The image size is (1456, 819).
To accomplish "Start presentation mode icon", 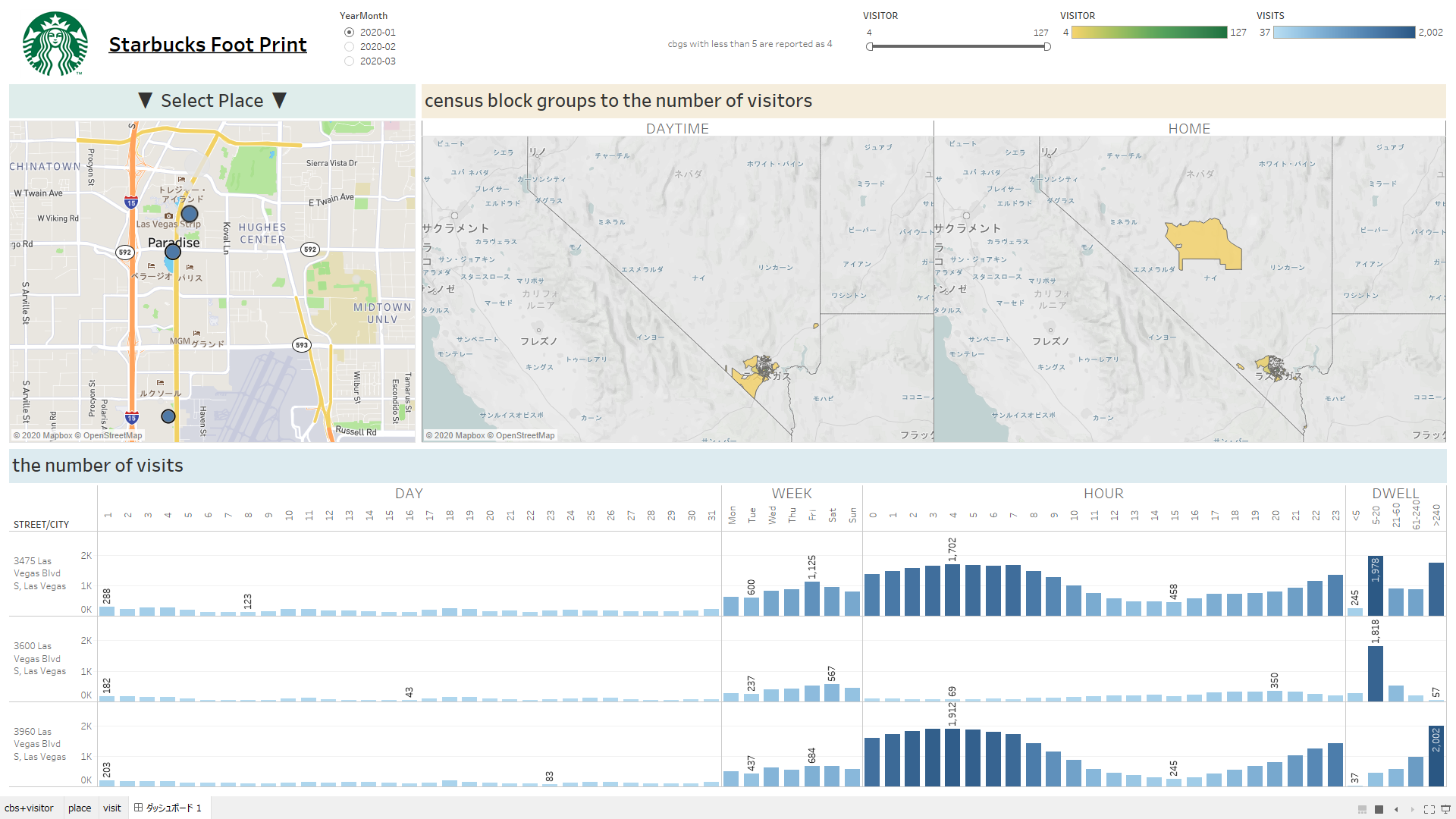I will click(1445, 809).
